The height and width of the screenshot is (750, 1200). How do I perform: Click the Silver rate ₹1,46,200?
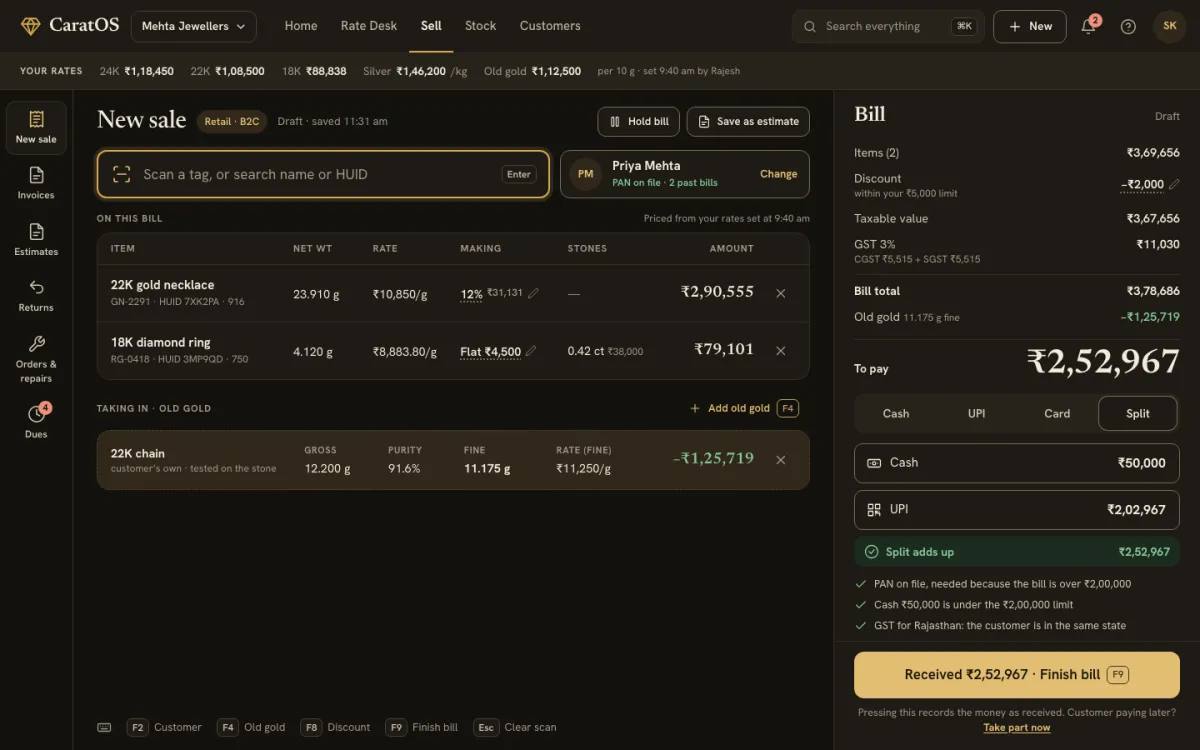point(415,71)
